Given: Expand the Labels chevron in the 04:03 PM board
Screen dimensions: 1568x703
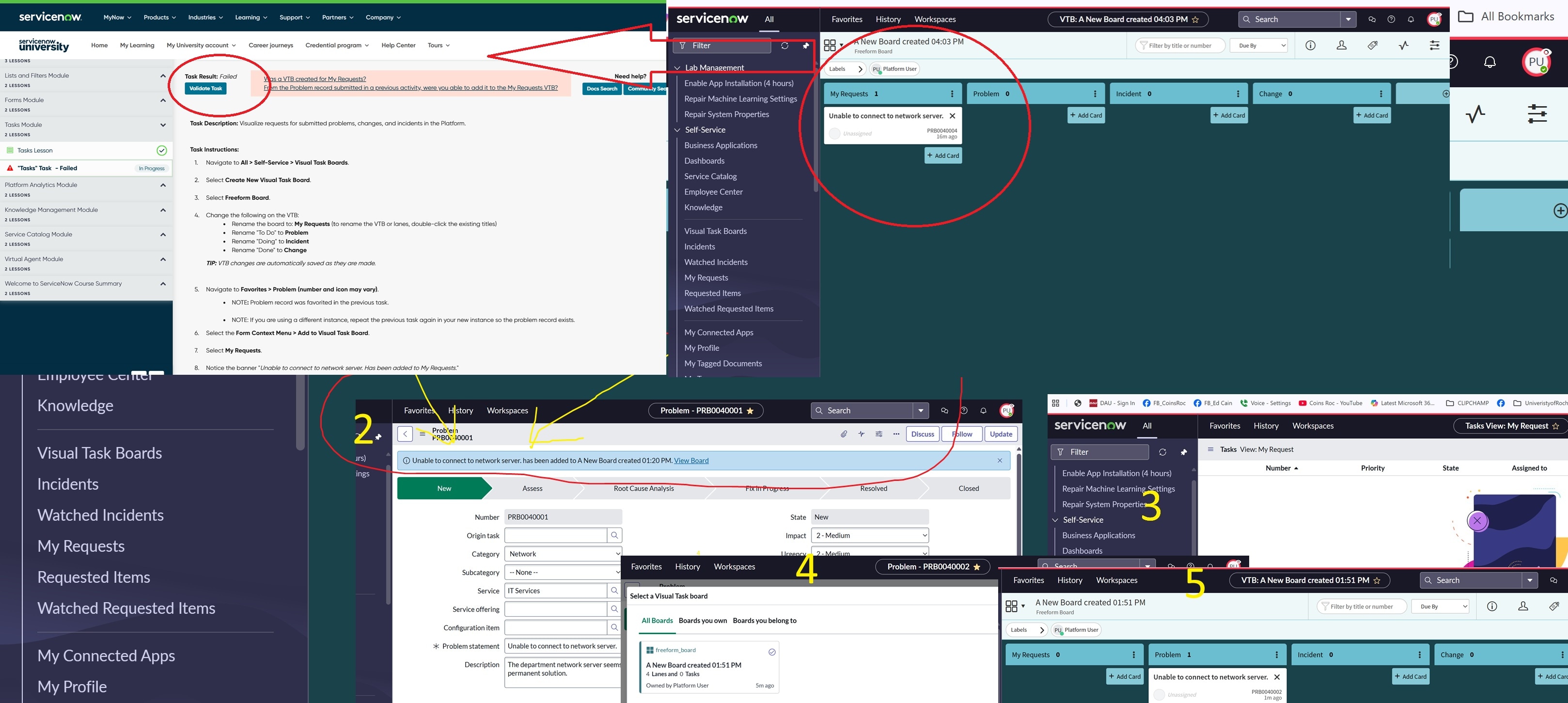Looking at the screenshot, I should click(x=860, y=69).
